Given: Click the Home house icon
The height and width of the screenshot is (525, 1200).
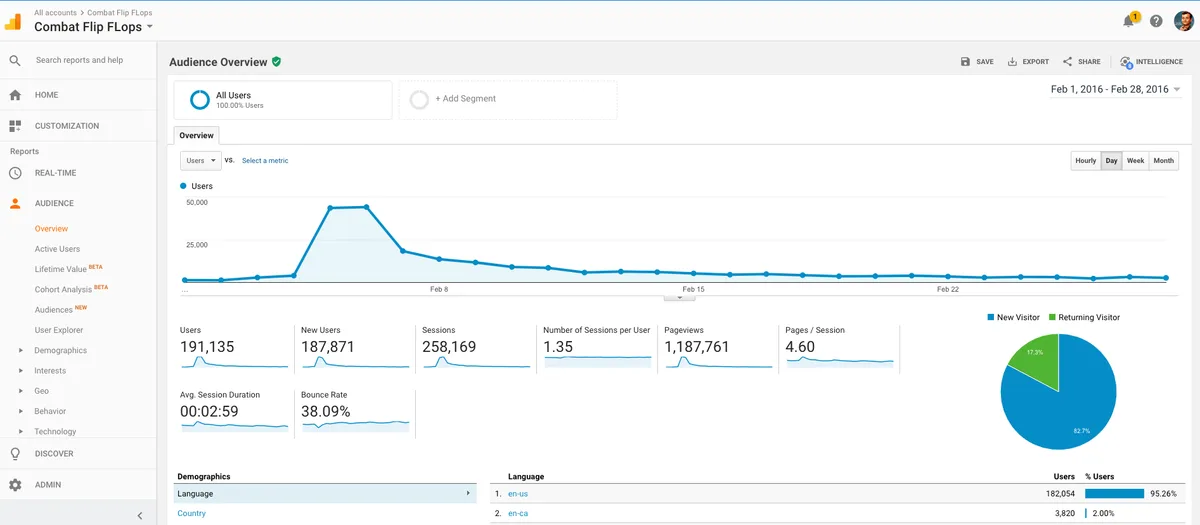Looking at the screenshot, I should pyautogui.click(x=15, y=95).
